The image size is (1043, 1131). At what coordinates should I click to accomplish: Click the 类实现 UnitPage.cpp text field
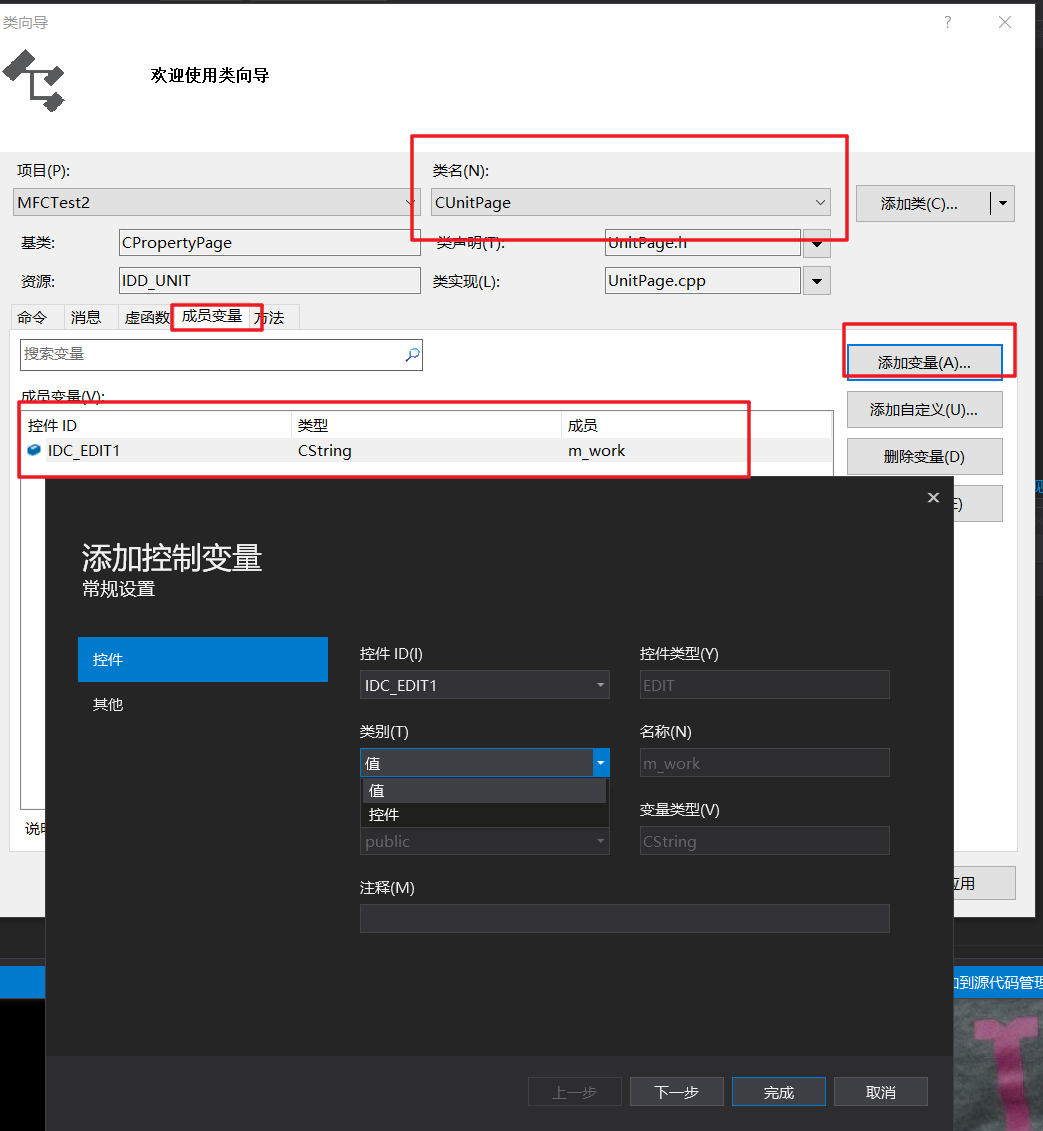[x=703, y=281]
